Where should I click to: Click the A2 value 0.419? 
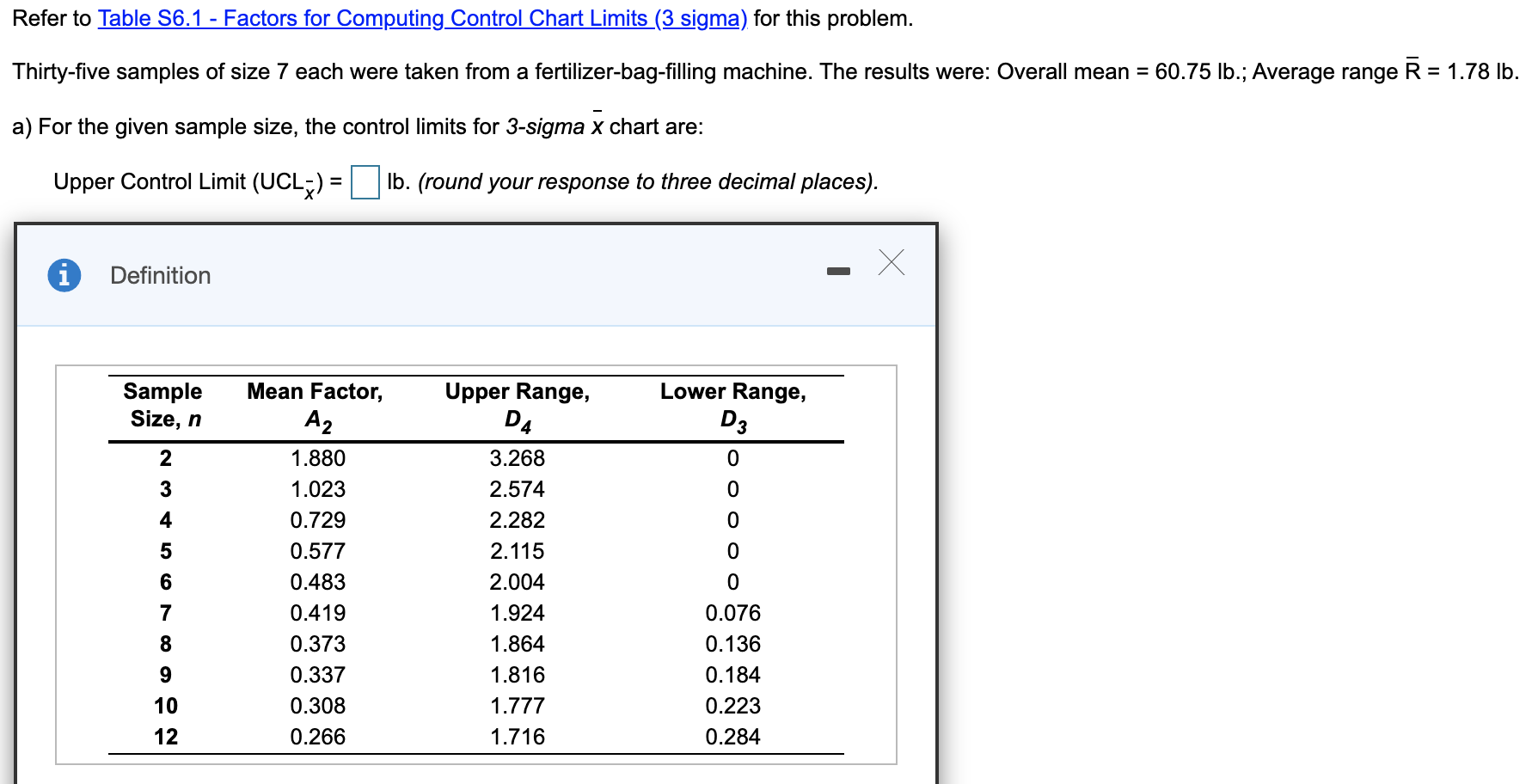[316, 612]
